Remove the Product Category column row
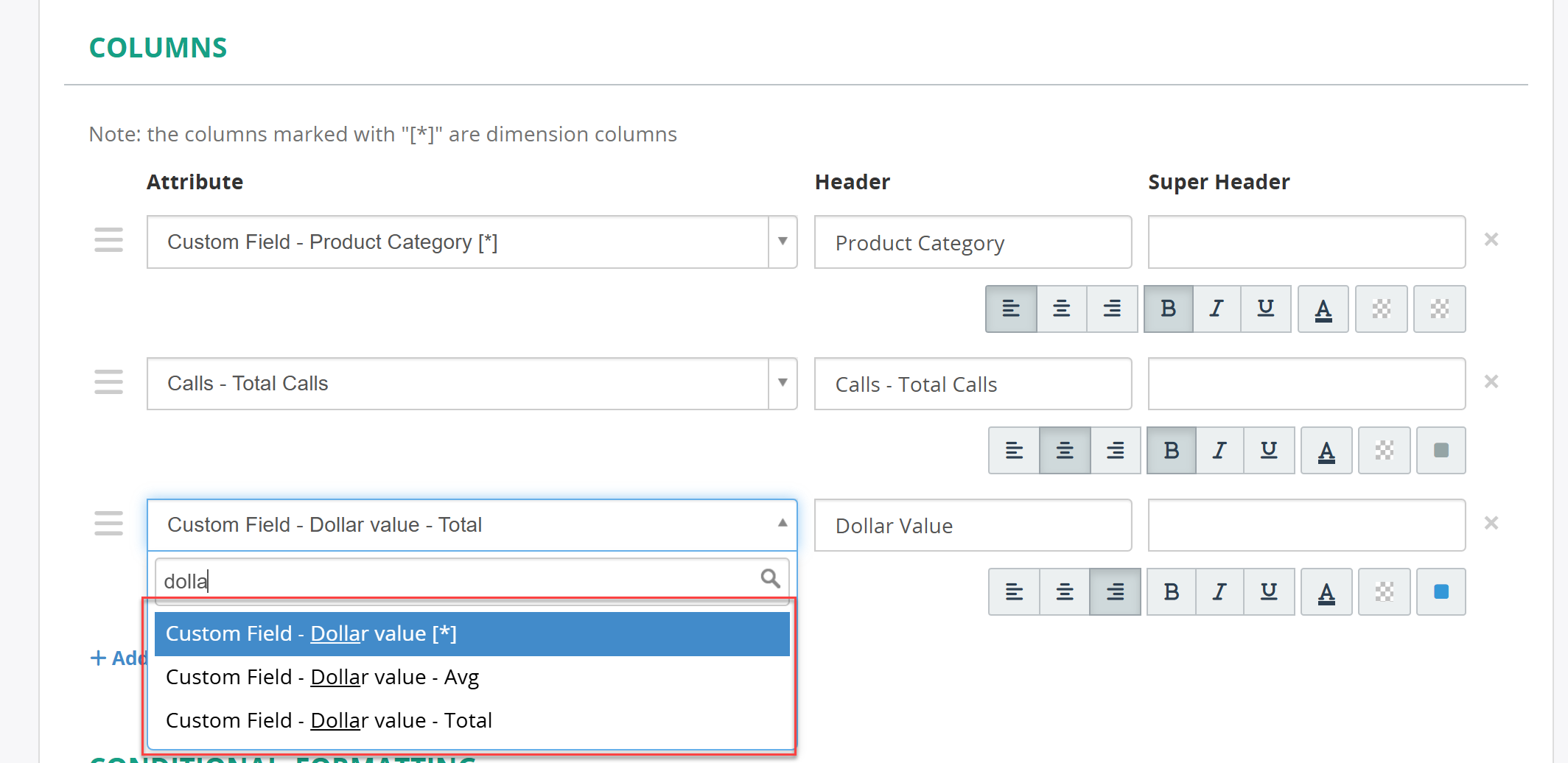This screenshot has height=763, width=1568. [1491, 239]
